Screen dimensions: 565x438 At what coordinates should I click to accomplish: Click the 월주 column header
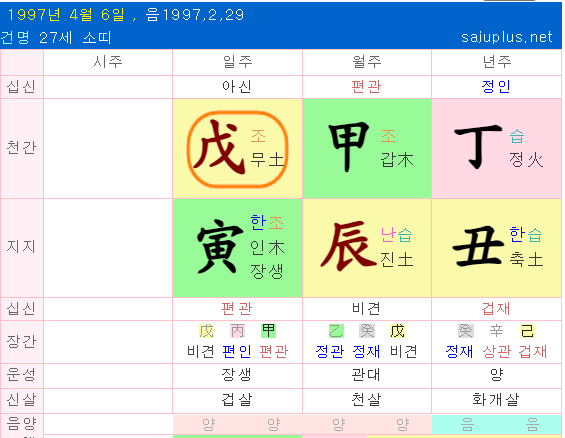(367, 62)
